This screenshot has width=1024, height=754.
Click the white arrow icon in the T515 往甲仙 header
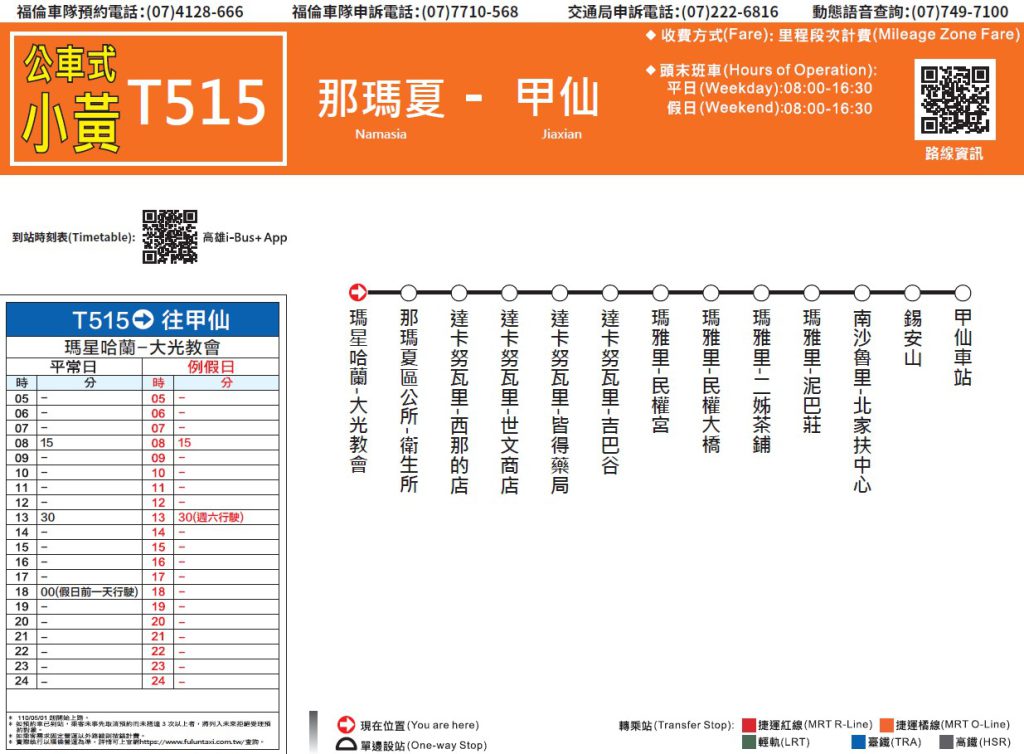143,320
